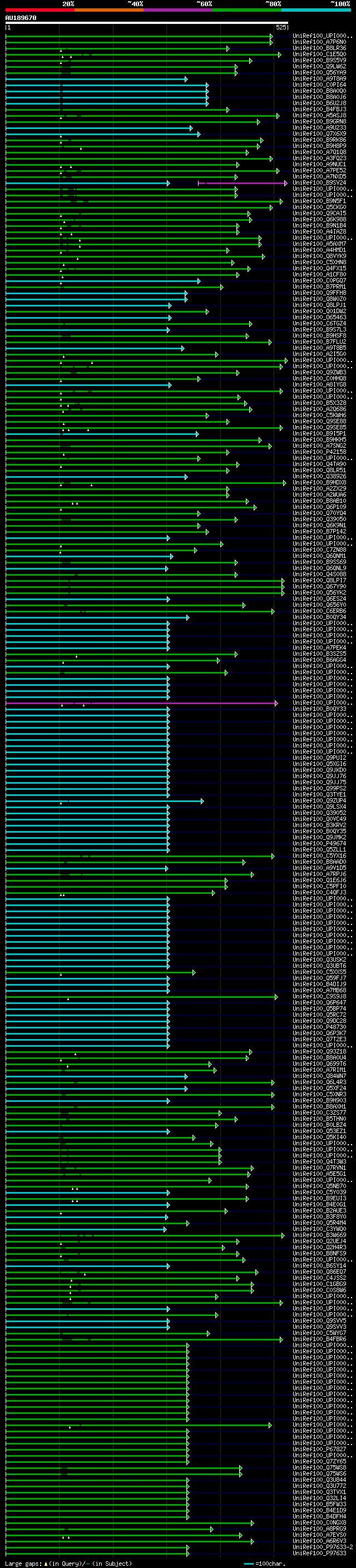Click the UniRef100_P97633-2 hit label
Image resolution: width=356 pixels, height=1568 pixels.
tap(323, 1547)
